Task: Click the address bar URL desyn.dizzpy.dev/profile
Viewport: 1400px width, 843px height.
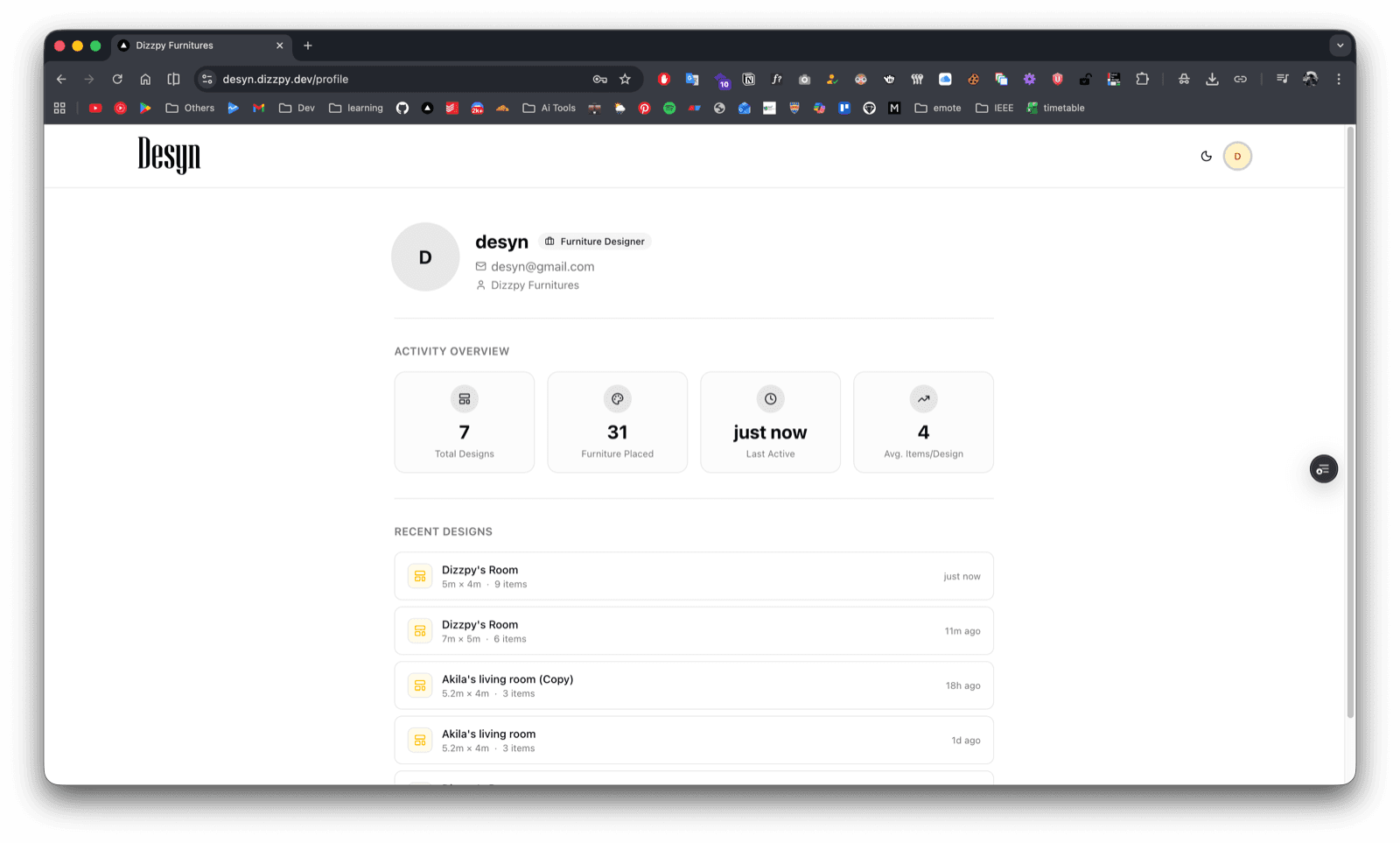Action: [x=285, y=79]
